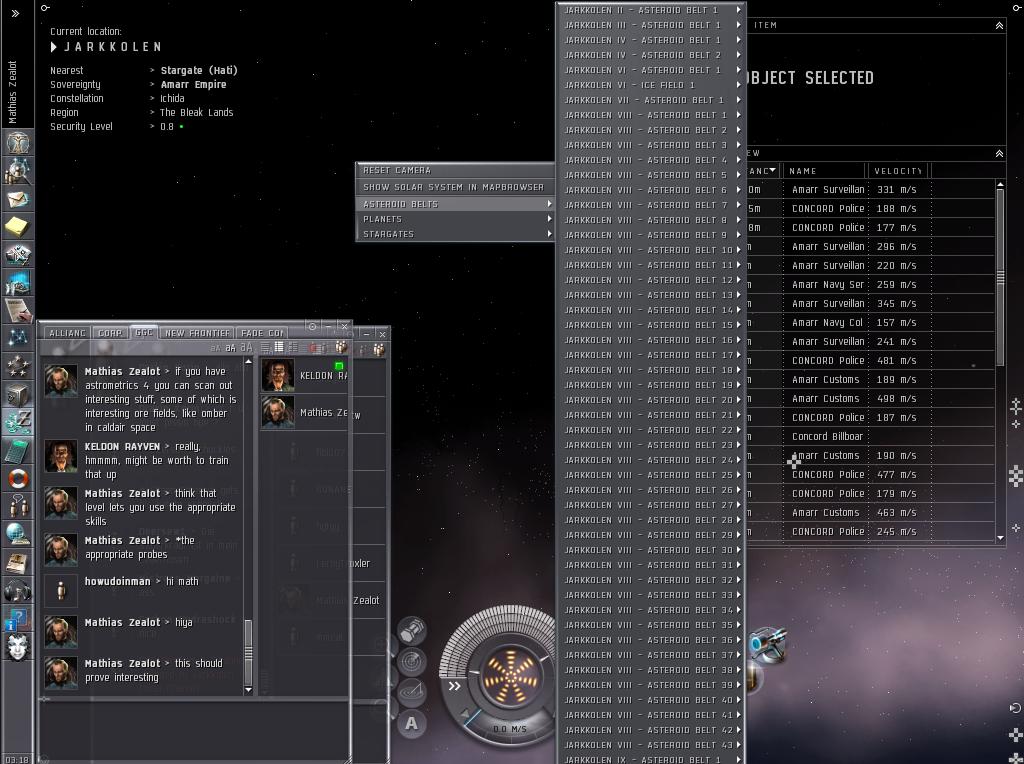This screenshot has height=764, width=1024.
Task: Expand Jarkkolen VIII - Asteroid Belt 10 submenu
Action: pos(652,250)
